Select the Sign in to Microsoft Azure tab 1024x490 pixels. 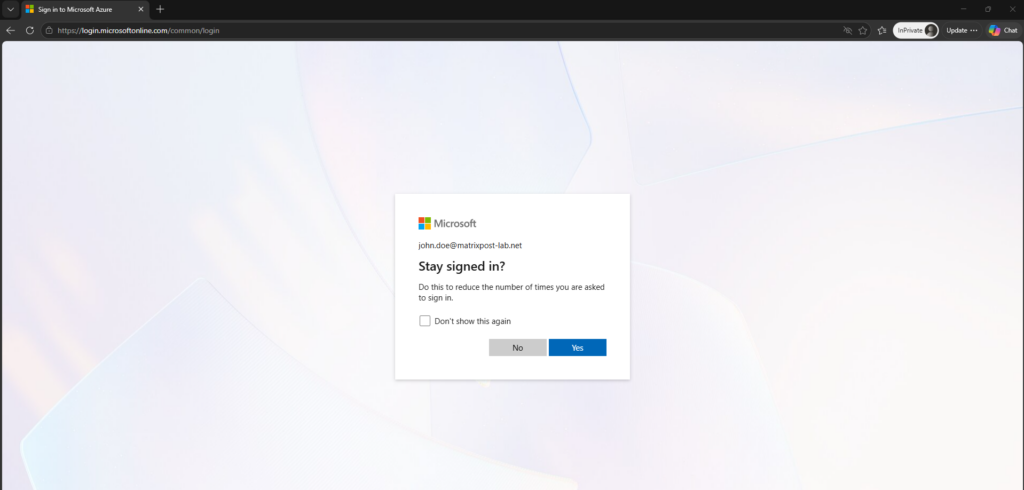(84, 10)
